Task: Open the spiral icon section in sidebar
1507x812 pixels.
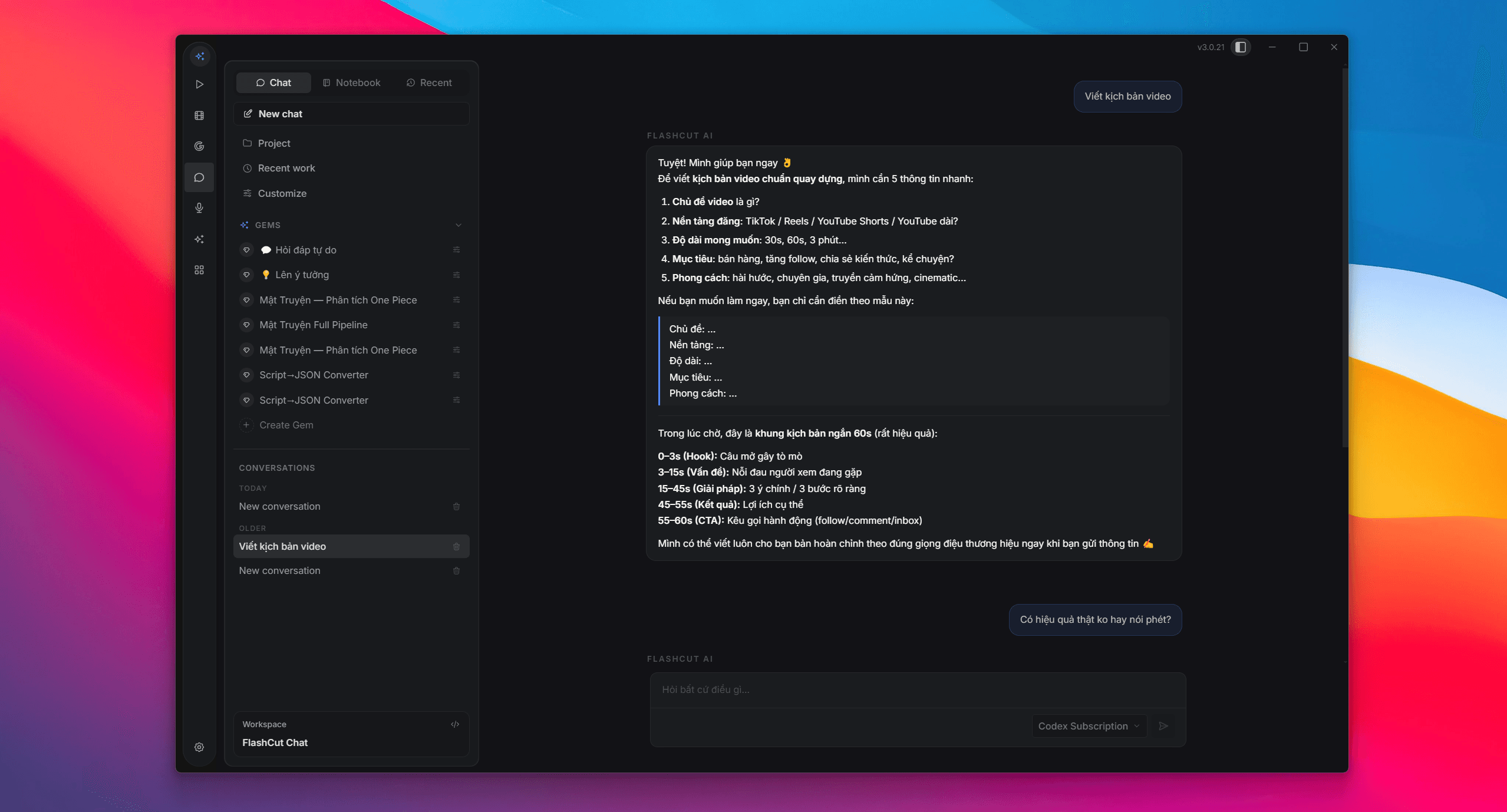Action: (x=199, y=146)
